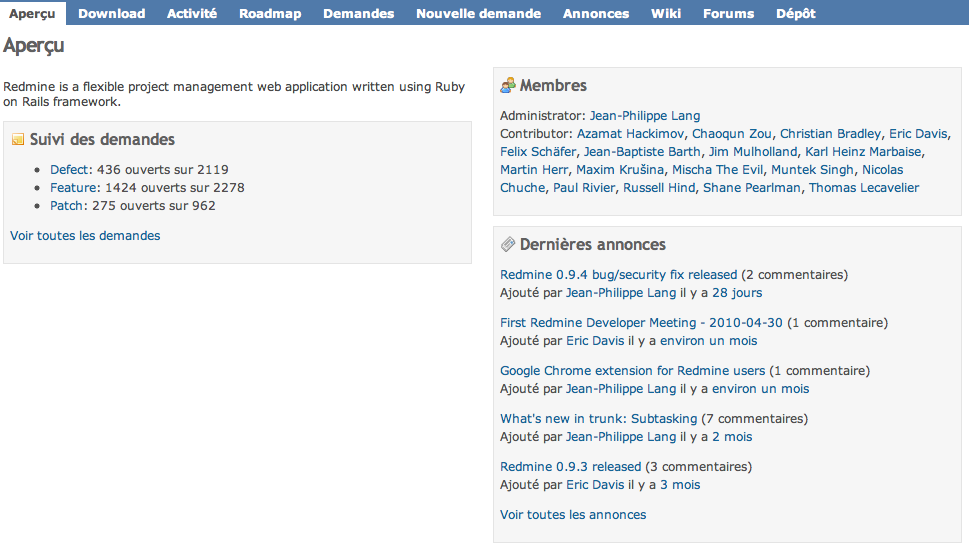Click Voir toutes les demandes
The width and height of the screenshot is (969, 559).
tap(85, 235)
